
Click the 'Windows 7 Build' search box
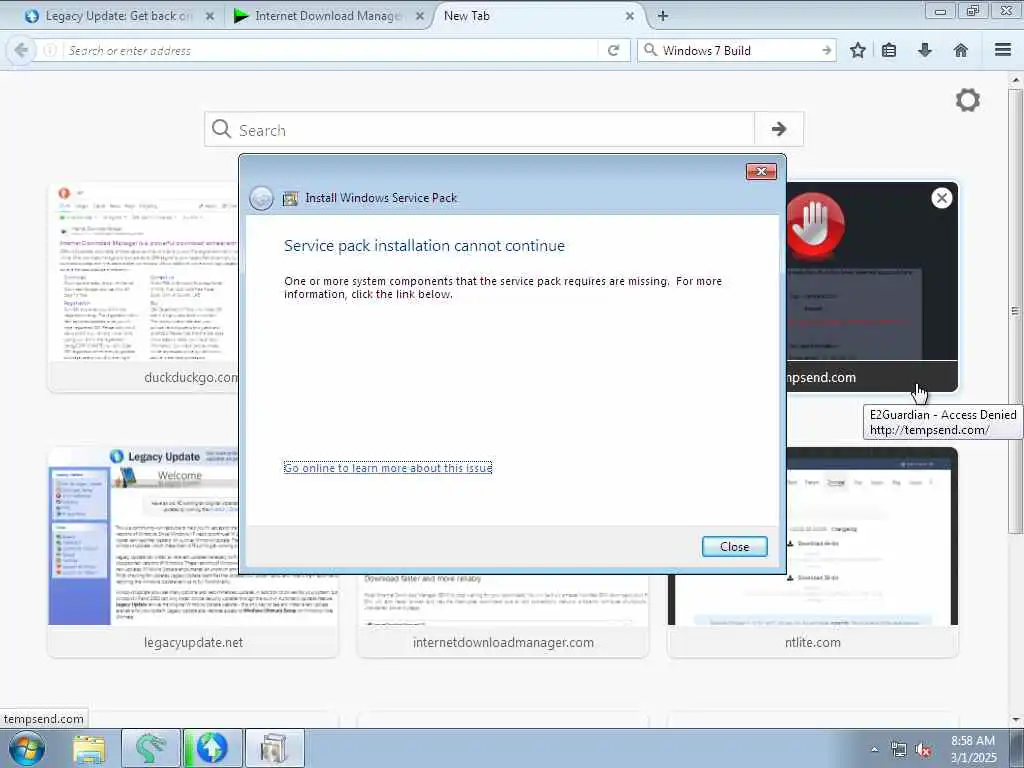coord(738,50)
